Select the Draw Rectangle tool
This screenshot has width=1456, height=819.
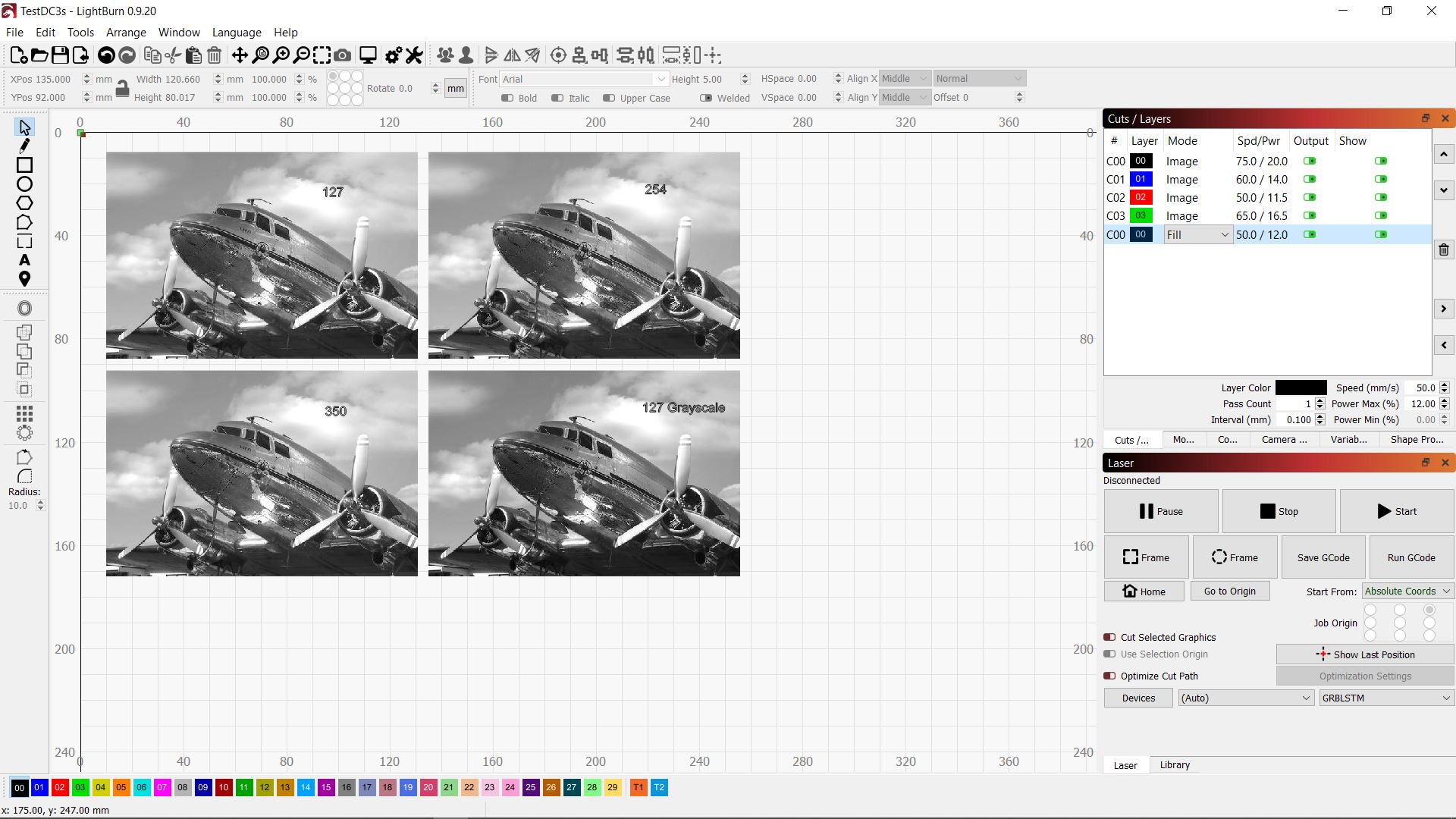coord(24,165)
